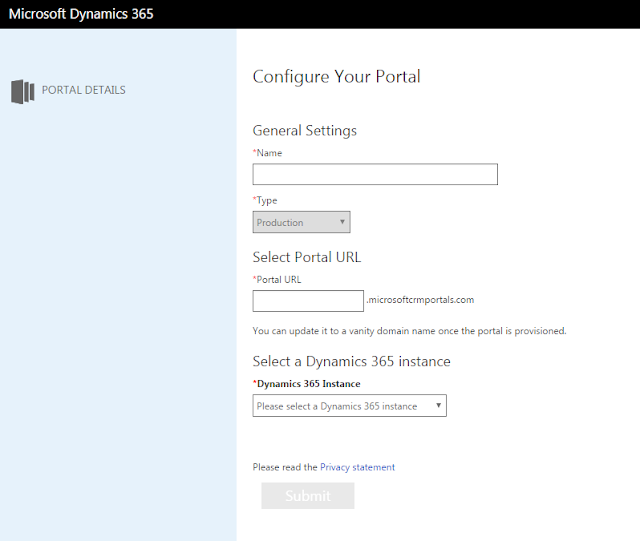
Task: Click the .microsoftcrmportals.com domain suffix text
Action: pyautogui.click(x=420, y=299)
